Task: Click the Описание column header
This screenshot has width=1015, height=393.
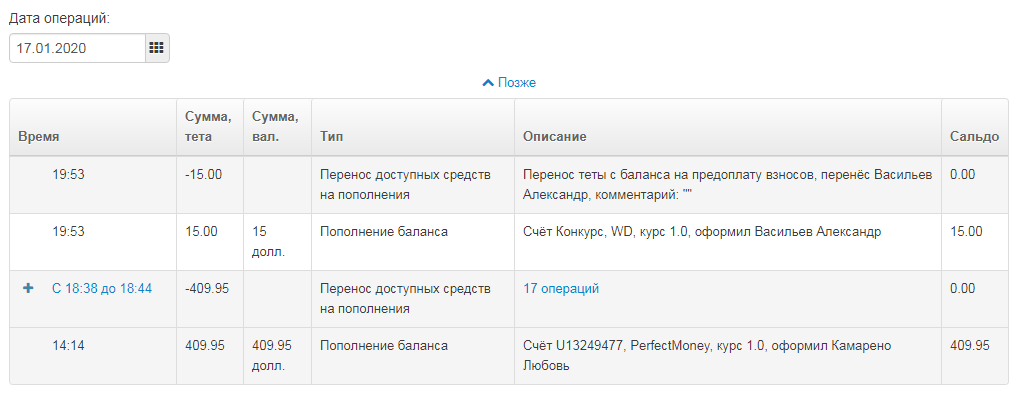Action: [728, 128]
